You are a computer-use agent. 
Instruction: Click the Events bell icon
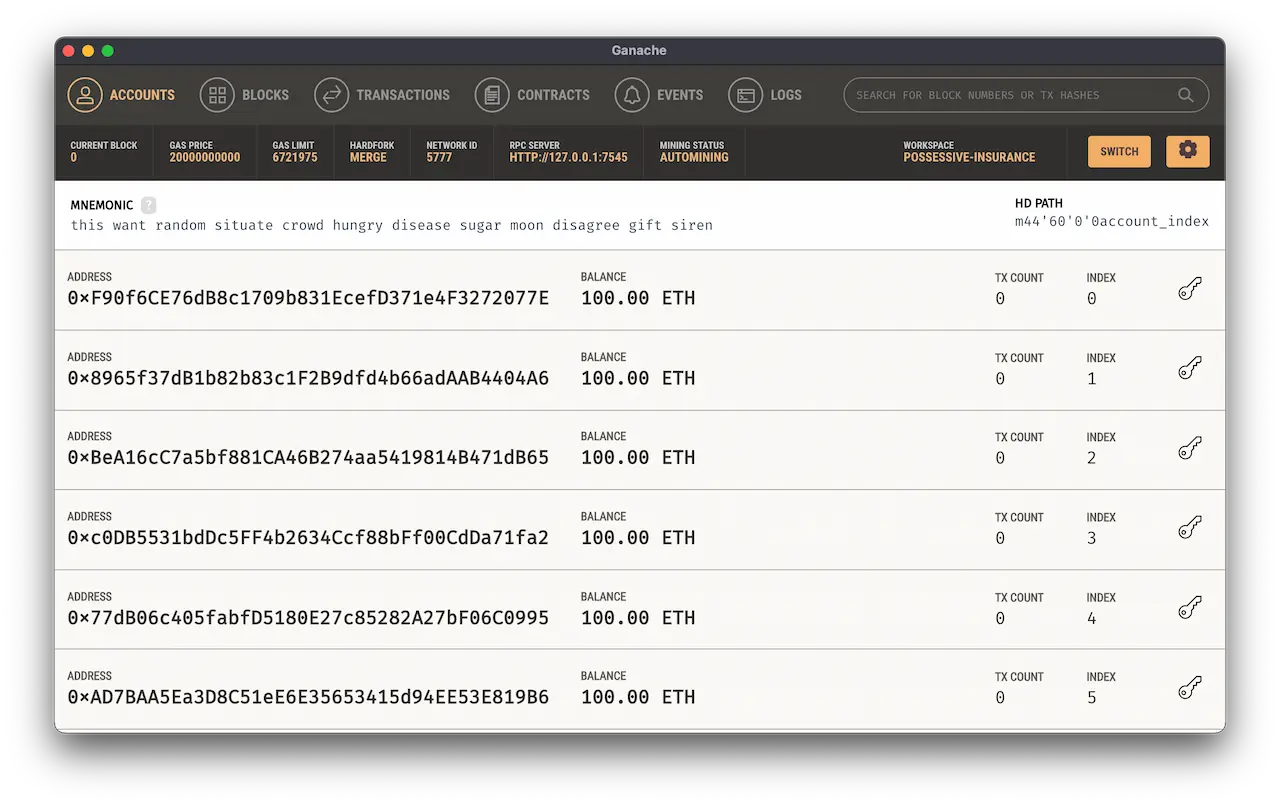coord(632,95)
